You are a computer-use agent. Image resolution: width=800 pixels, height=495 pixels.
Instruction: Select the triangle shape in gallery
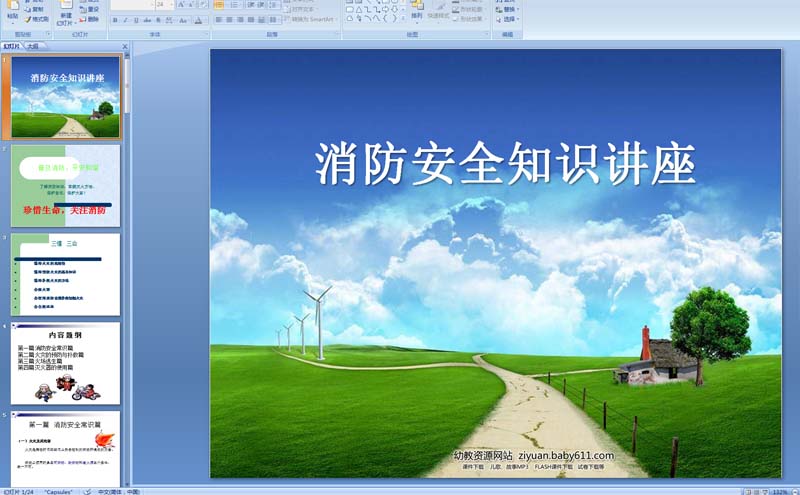(x=359, y=10)
